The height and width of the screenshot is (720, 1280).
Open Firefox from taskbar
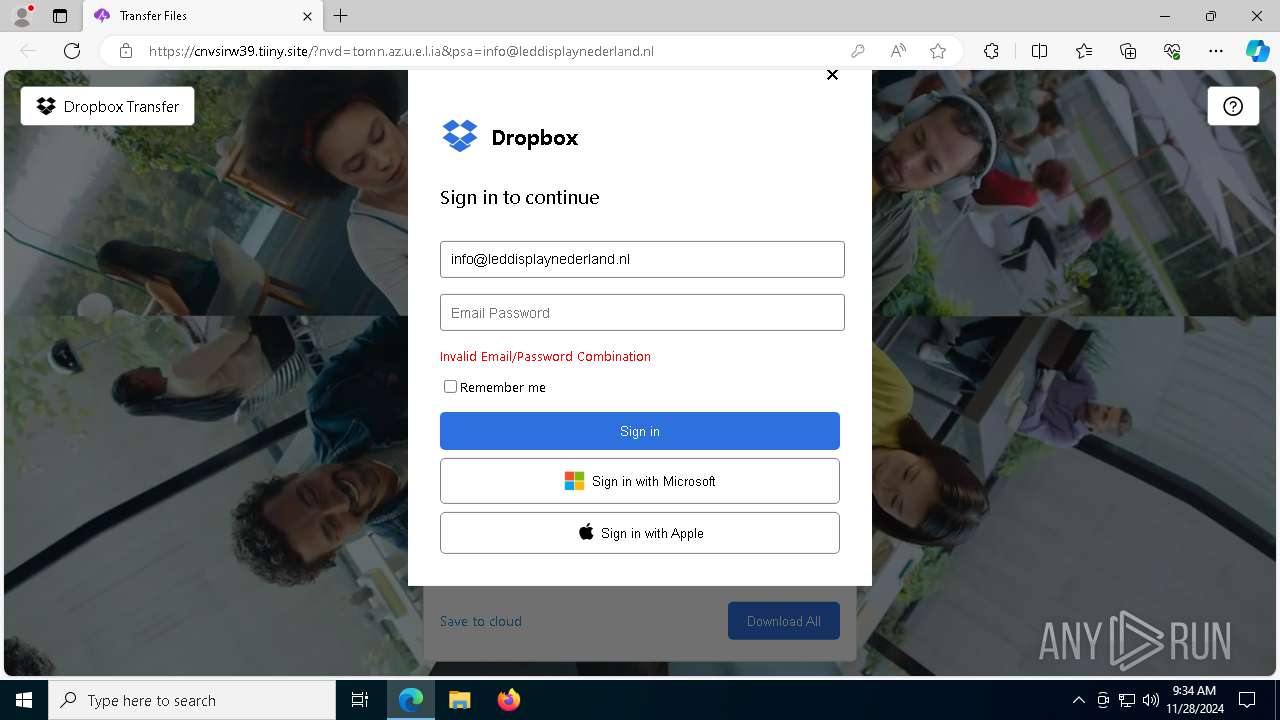[508, 700]
